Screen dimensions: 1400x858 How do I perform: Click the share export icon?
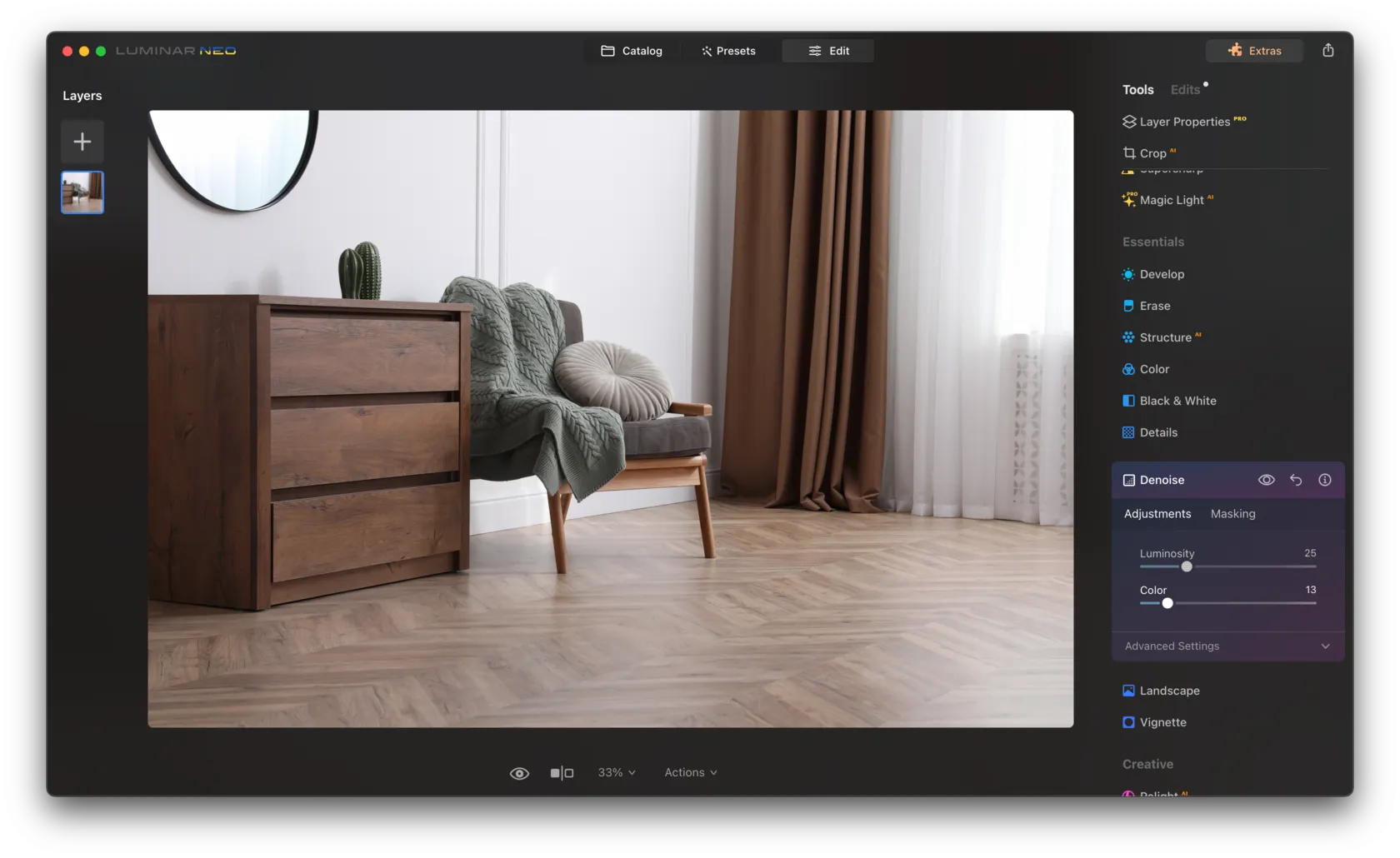point(1327,51)
